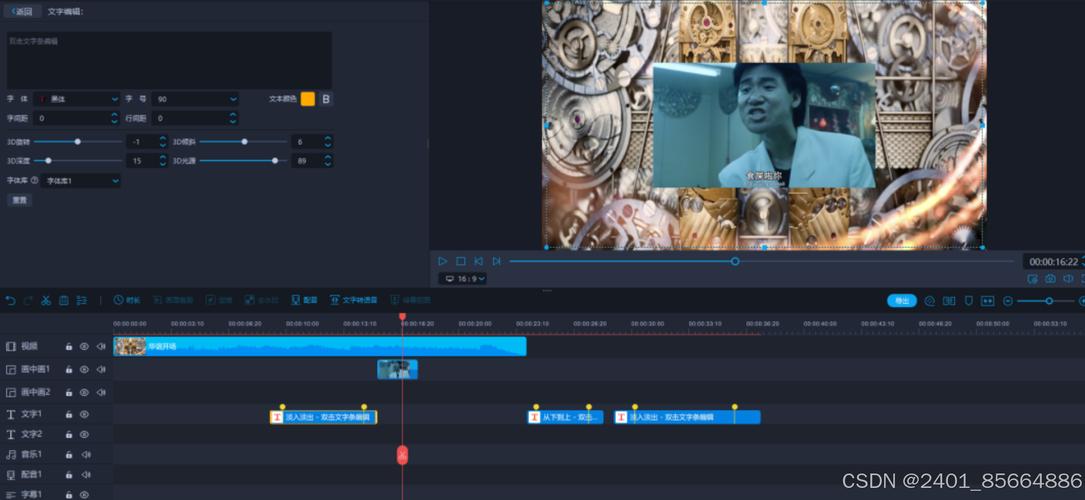This screenshot has height=500, width=1085.
Task: Click the red scissors on the playhead
Action: (x=402, y=455)
